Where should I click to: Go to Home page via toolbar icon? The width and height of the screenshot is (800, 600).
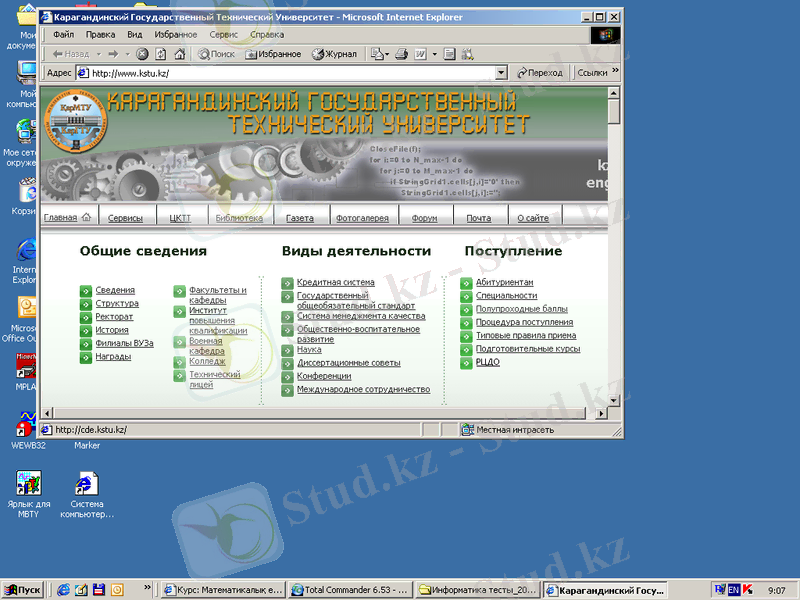point(179,54)
